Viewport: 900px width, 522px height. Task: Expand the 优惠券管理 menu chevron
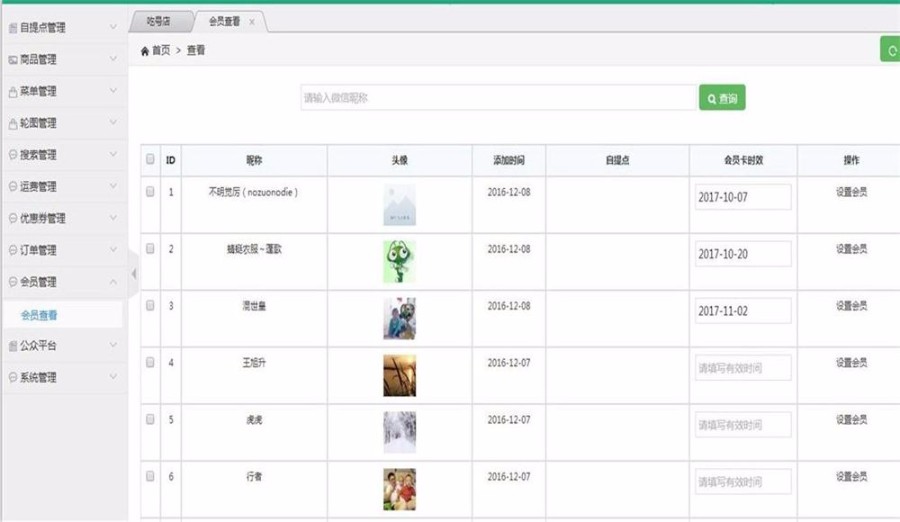tap(113, 218)
